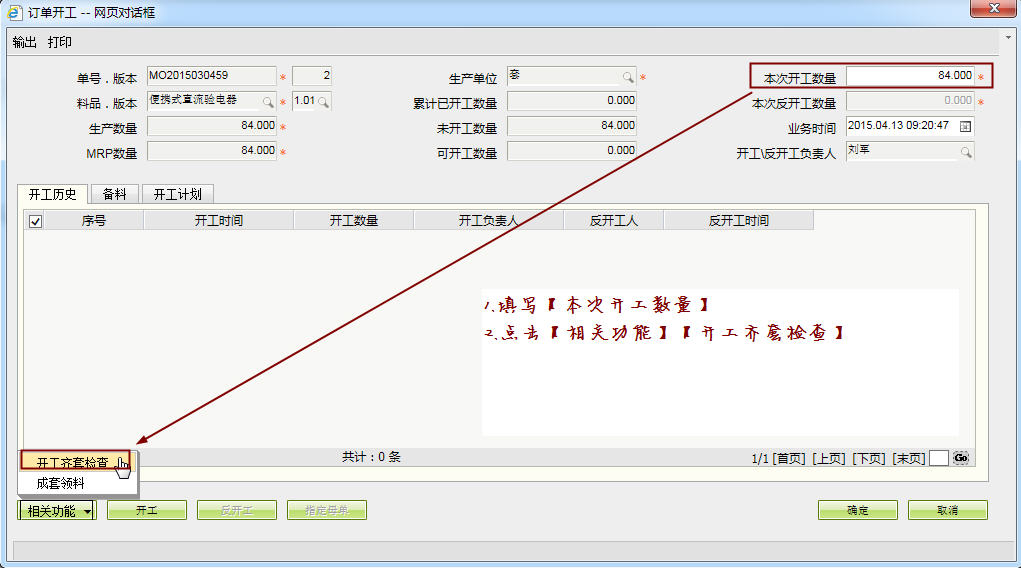Expand the 相关功能 dropdown button
Screen dimensions: 1021x568
click(57, 511)
